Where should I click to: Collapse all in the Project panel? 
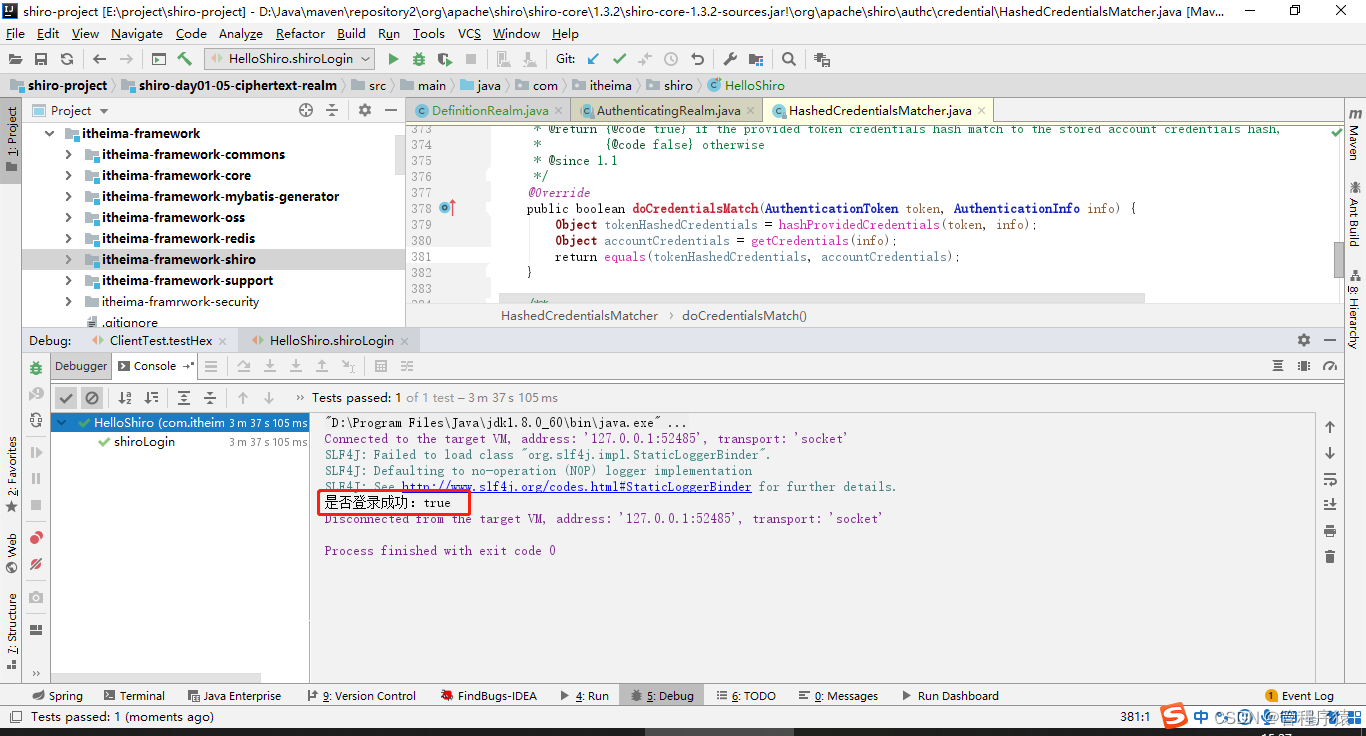pyautogui.click(x=333, y=110)
